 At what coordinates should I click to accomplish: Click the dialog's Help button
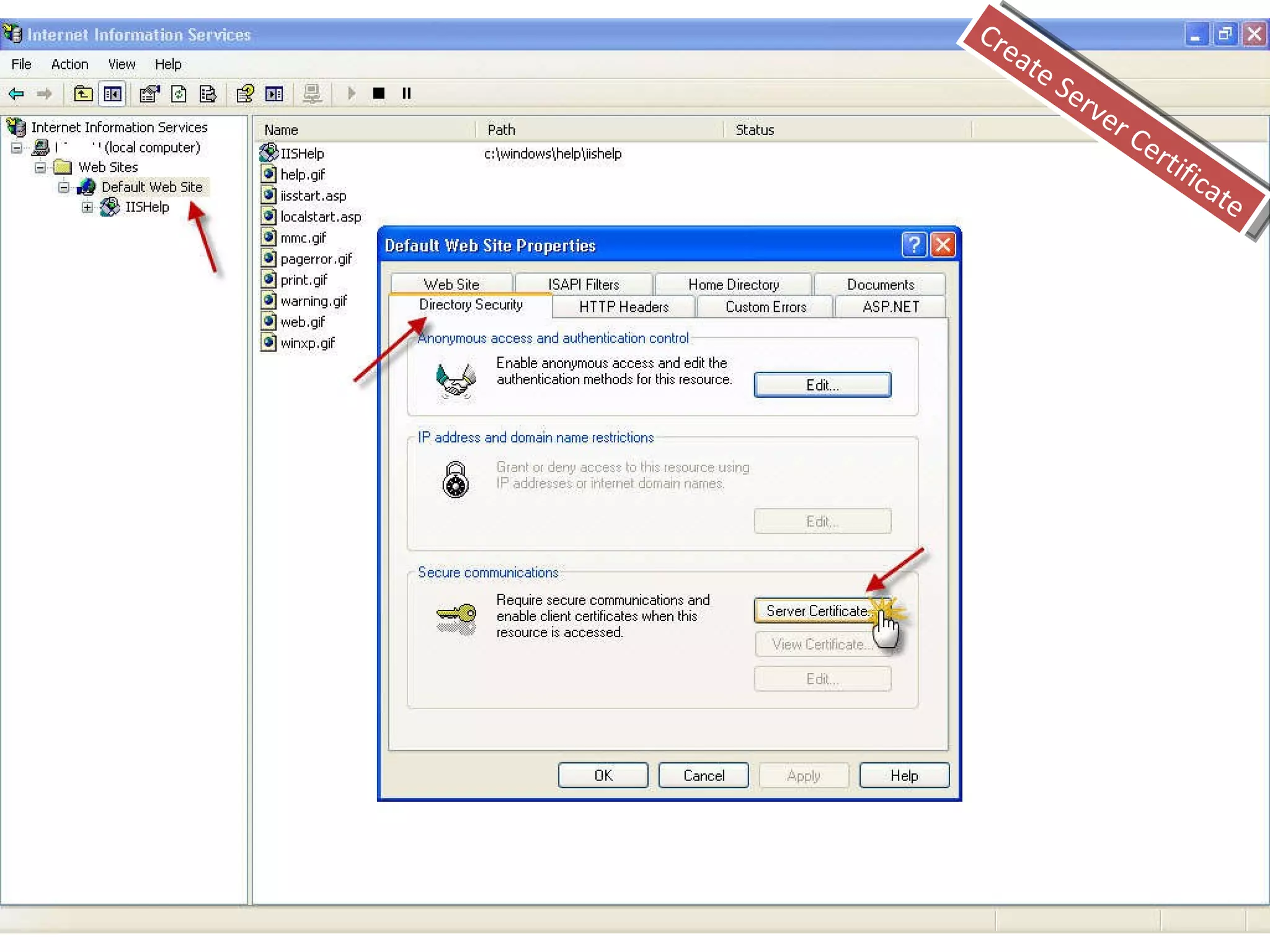904,775
